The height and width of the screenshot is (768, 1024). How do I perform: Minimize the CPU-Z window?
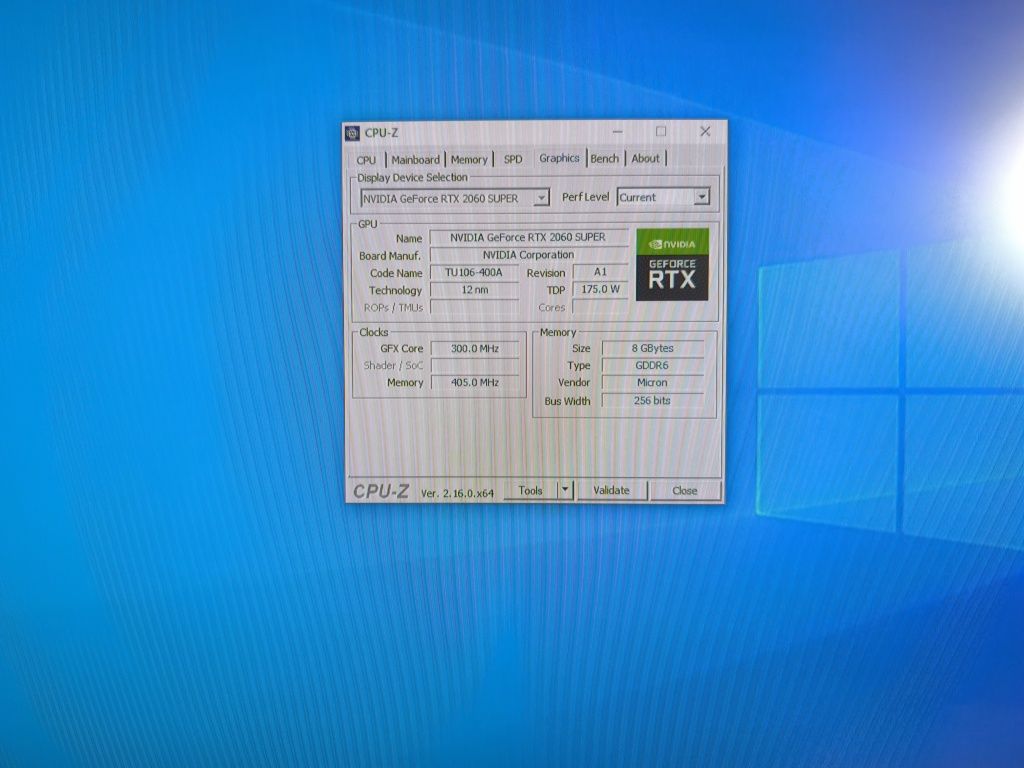click(x=617, y=132)
